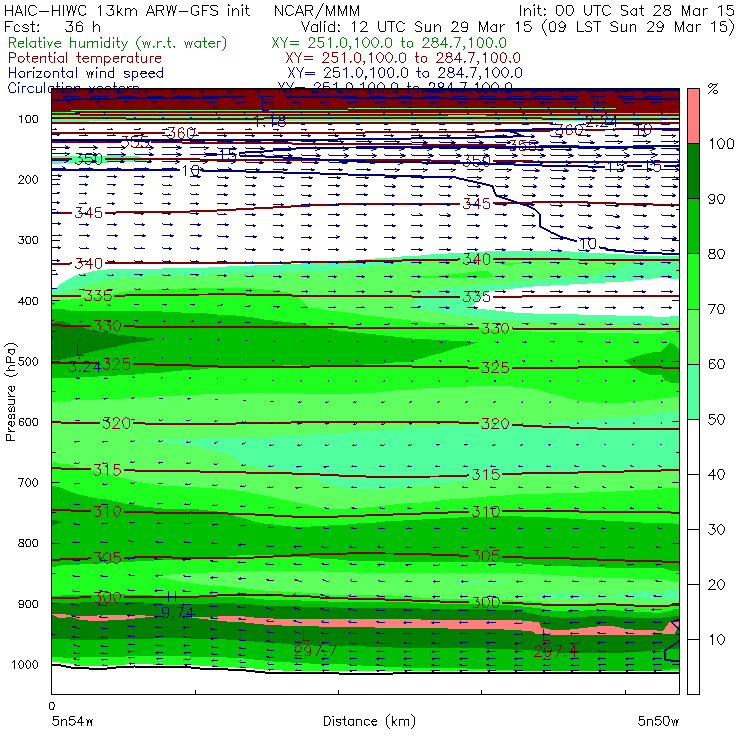
Task: Click the '800' pressure axis tick label
Action: 28,543
